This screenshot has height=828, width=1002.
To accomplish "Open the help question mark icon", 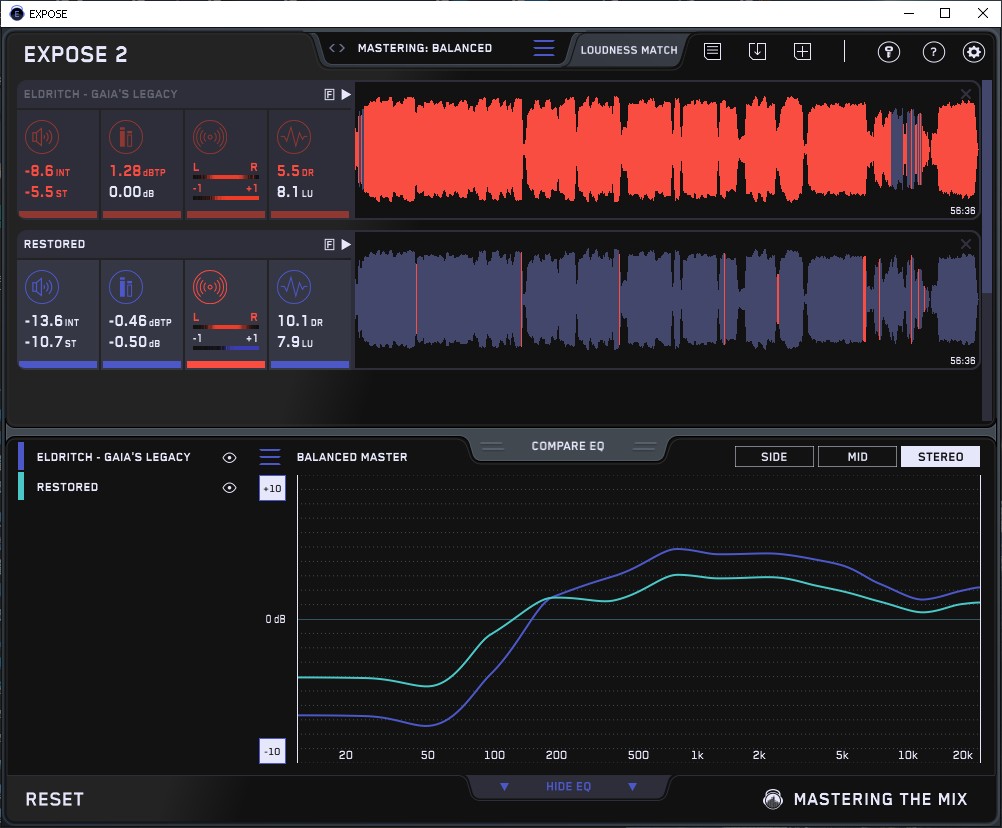I will (x=933, y=52).
